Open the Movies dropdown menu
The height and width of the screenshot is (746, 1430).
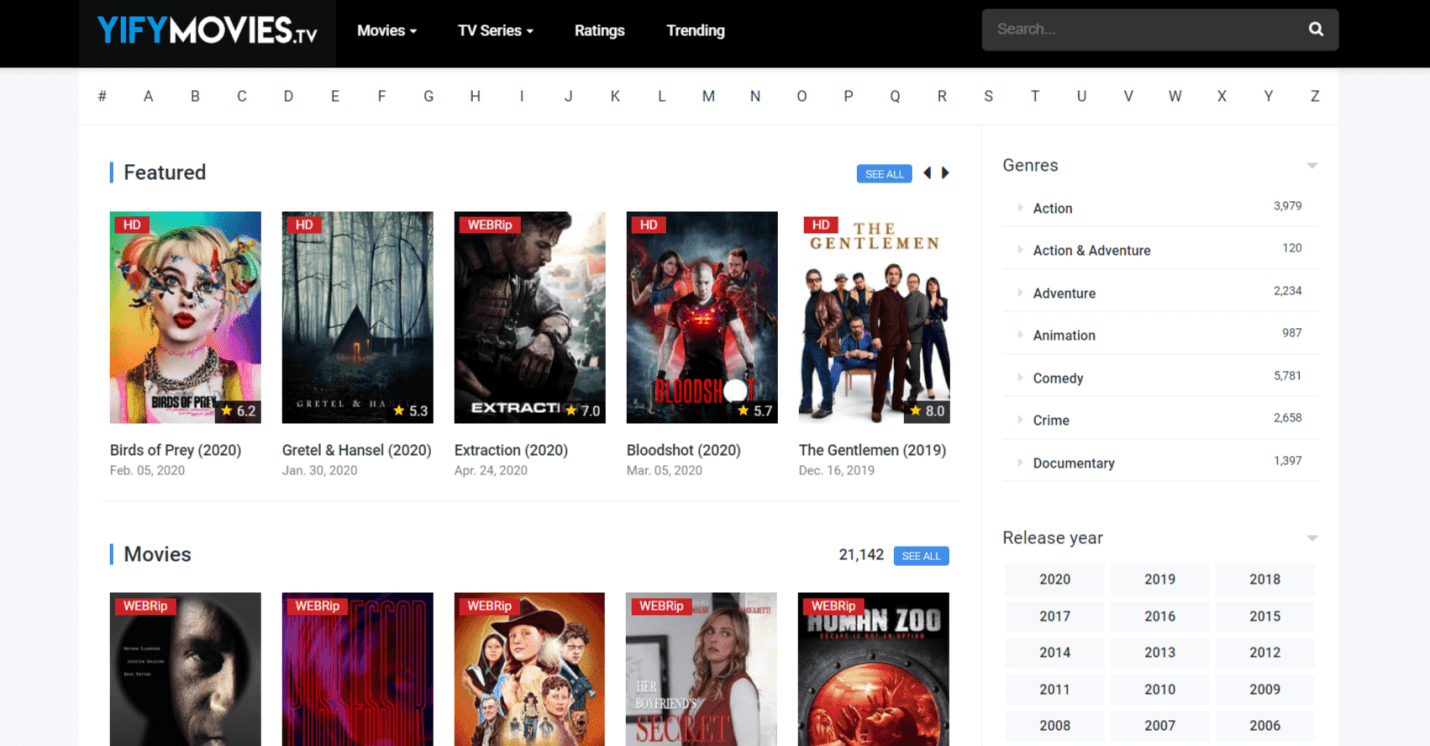(387, 30)
